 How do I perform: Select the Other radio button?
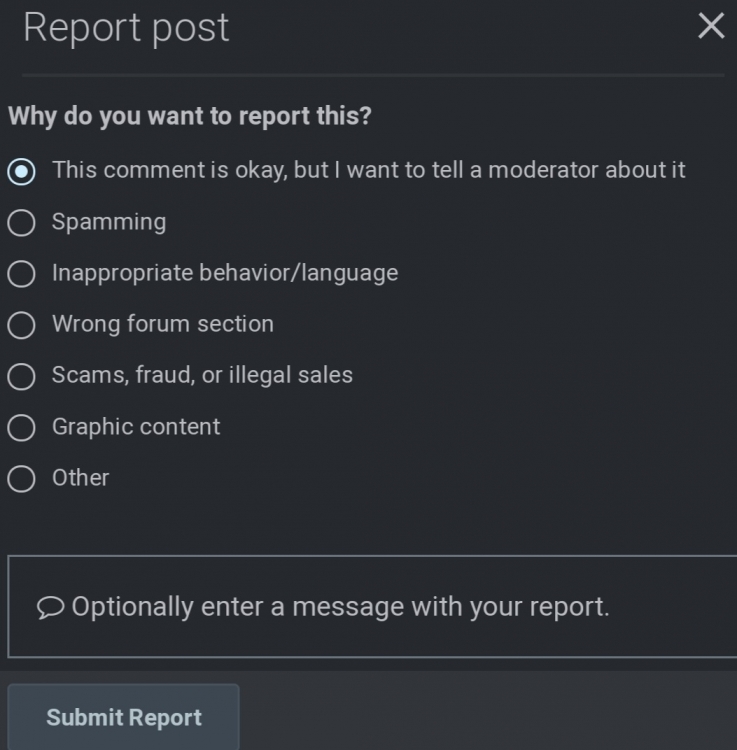pos(21,479)
